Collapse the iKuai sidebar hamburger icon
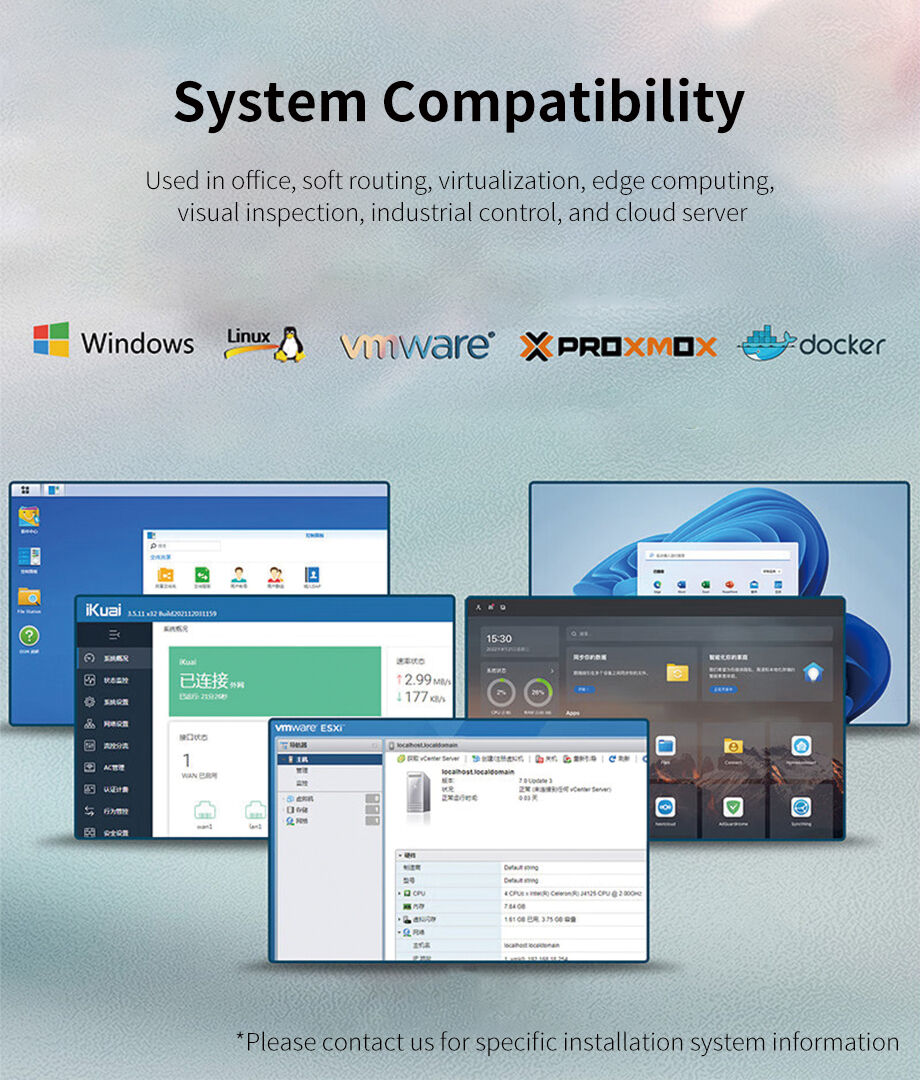Viewport: 920px width, 1082px height. coord(114,634)
